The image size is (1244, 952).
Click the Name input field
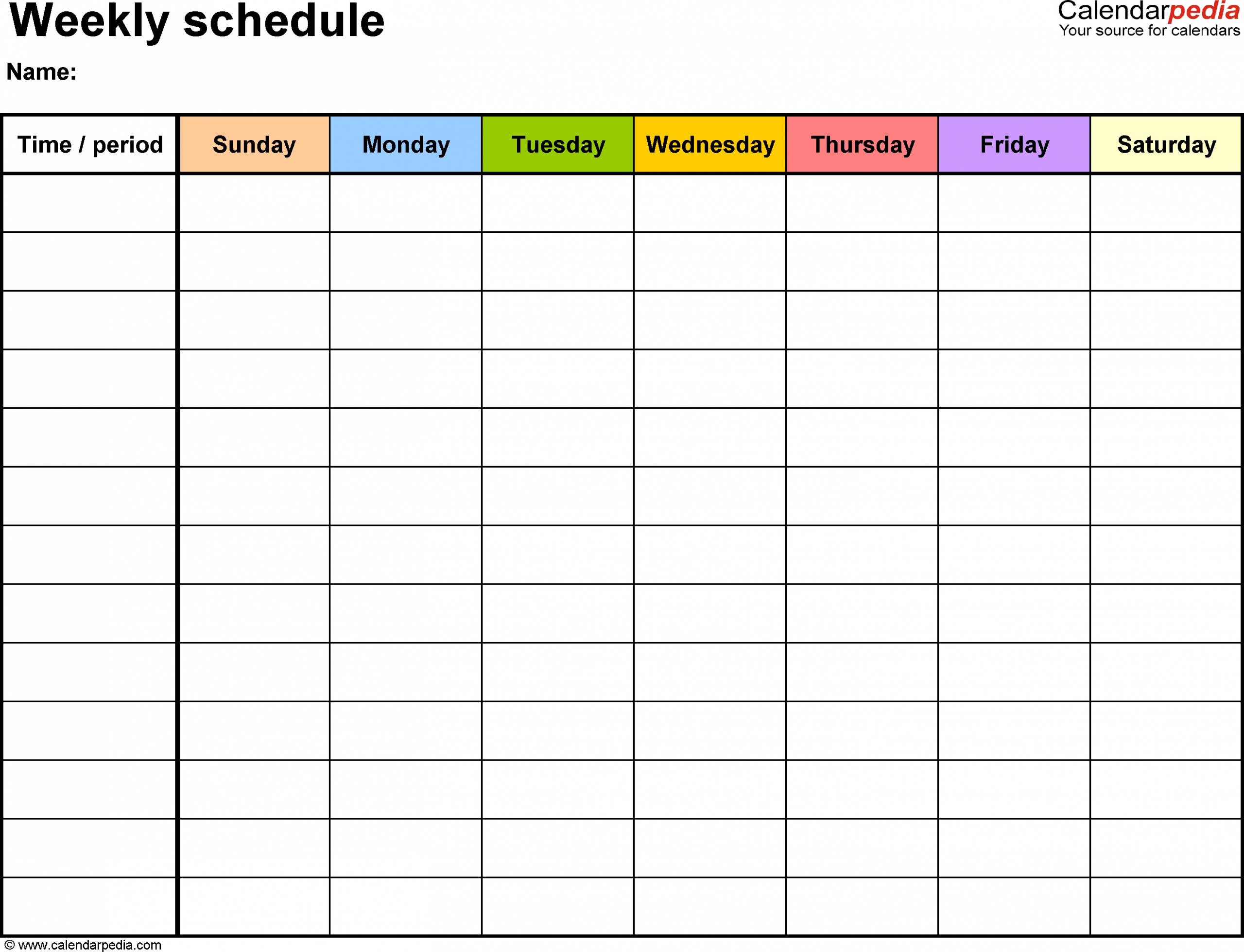click(200, 75)
